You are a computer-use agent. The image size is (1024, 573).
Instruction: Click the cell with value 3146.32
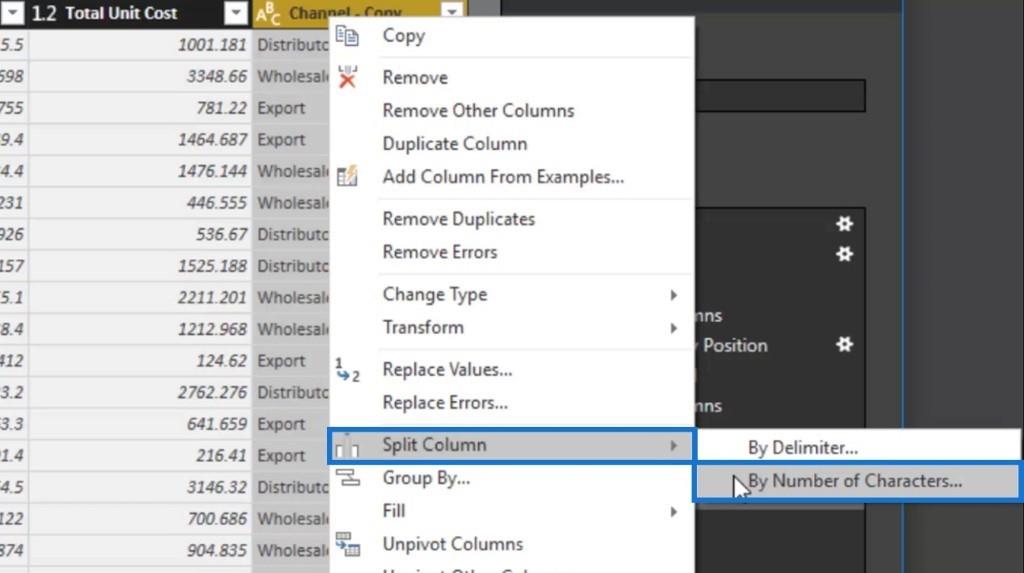[x=139, y=487]
